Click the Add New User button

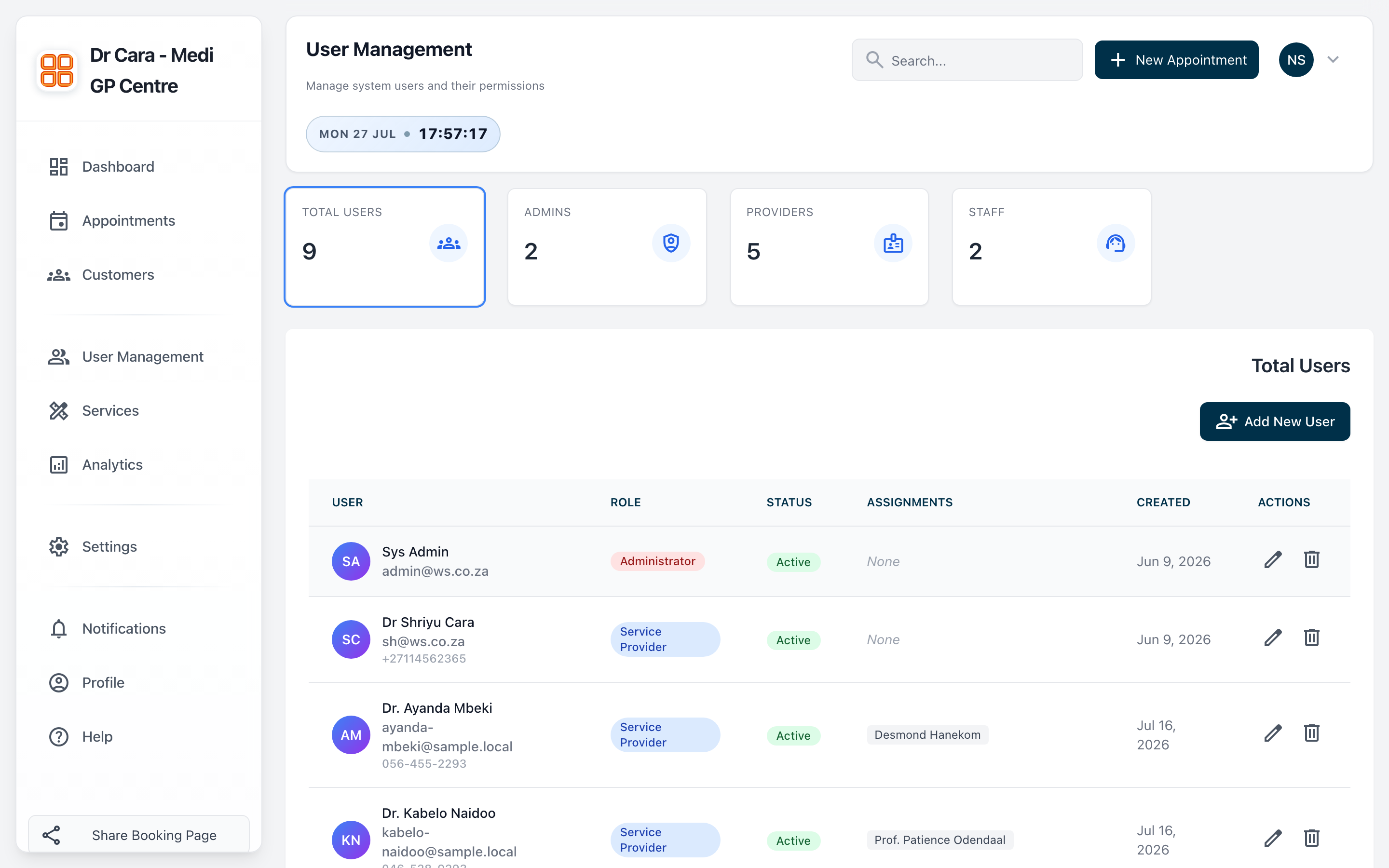pos(1274,421)
